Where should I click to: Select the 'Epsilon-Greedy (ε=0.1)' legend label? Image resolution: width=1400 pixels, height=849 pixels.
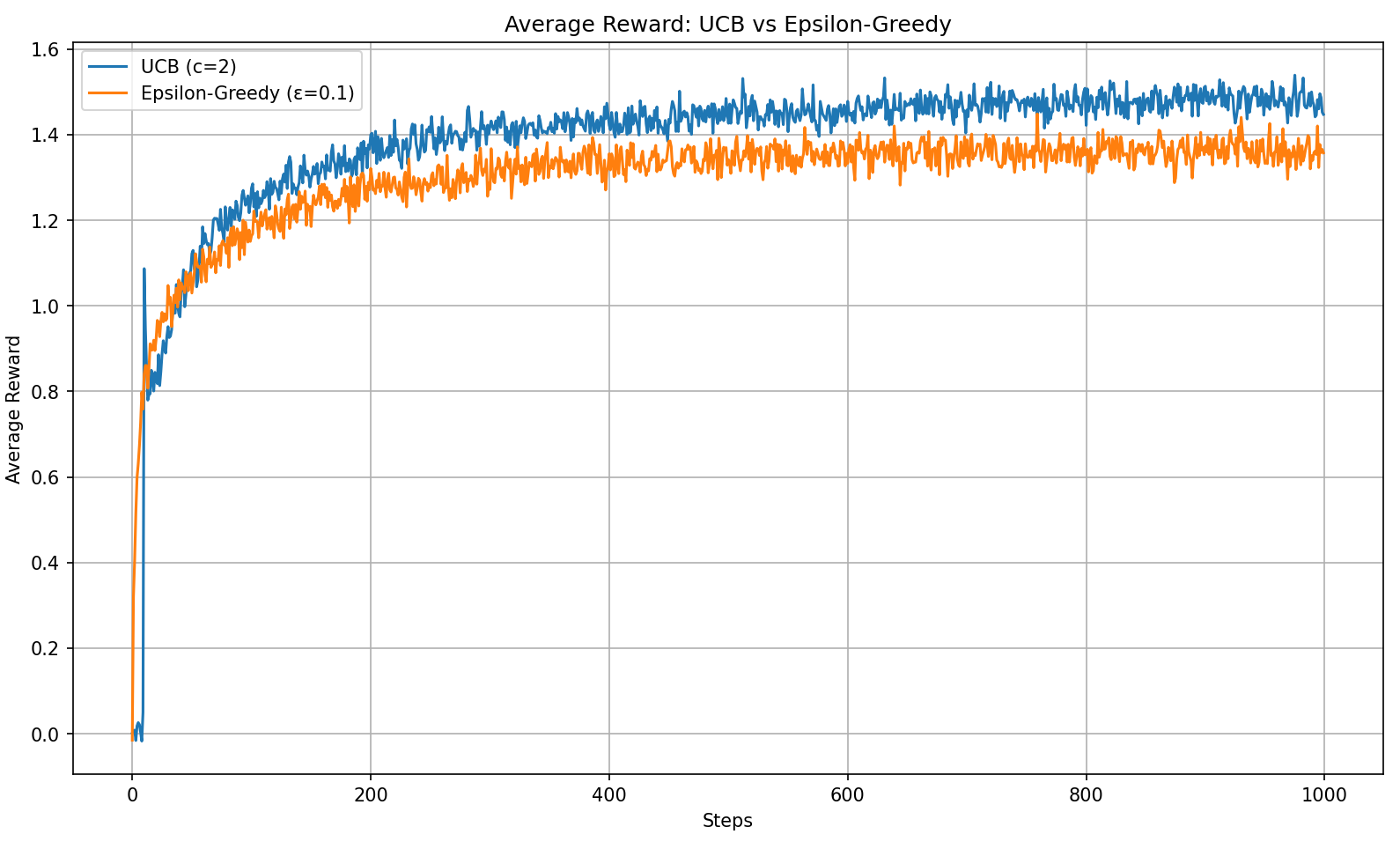coord(247,93)
